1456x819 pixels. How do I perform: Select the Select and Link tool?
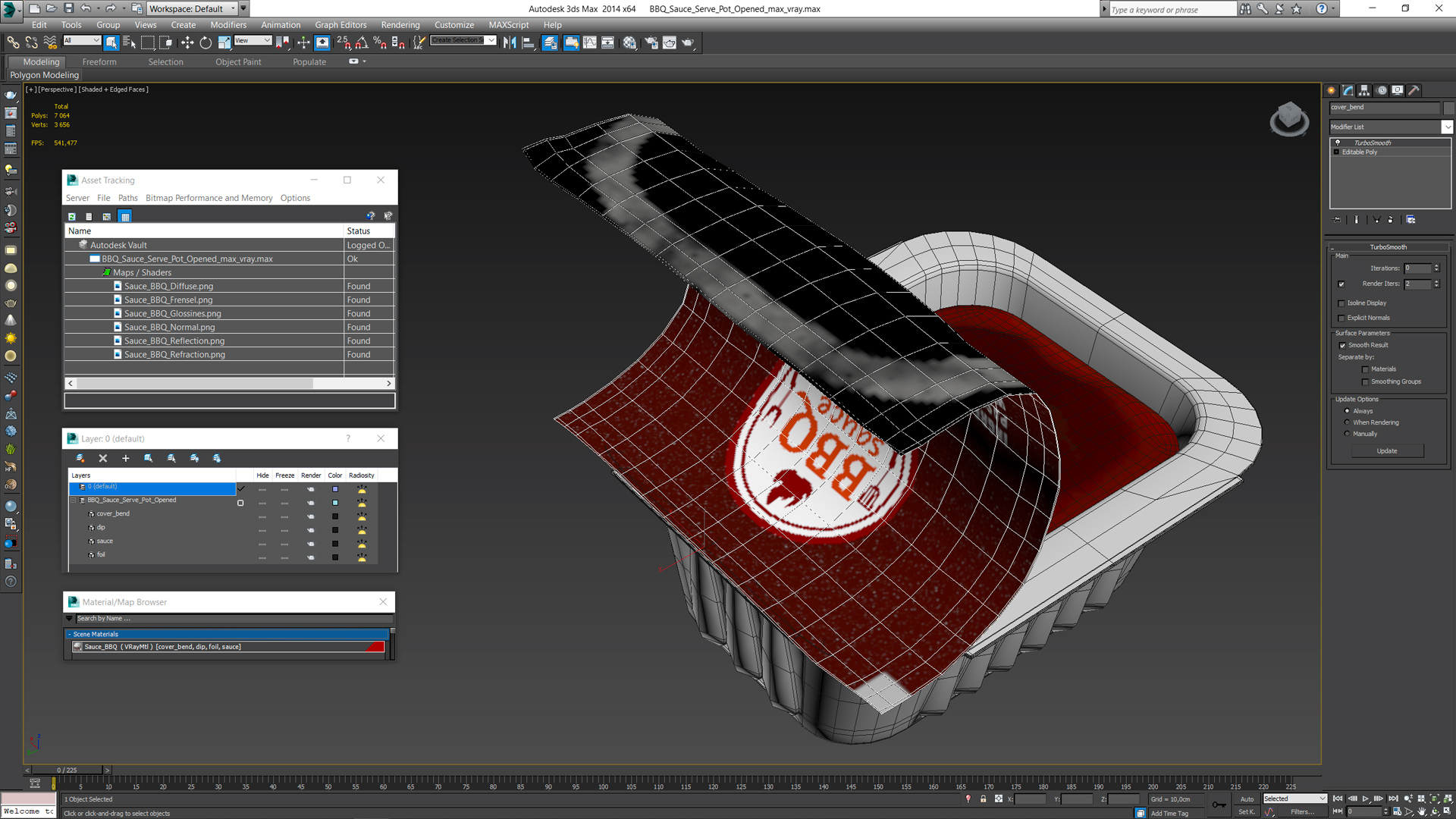coord(13,42)
